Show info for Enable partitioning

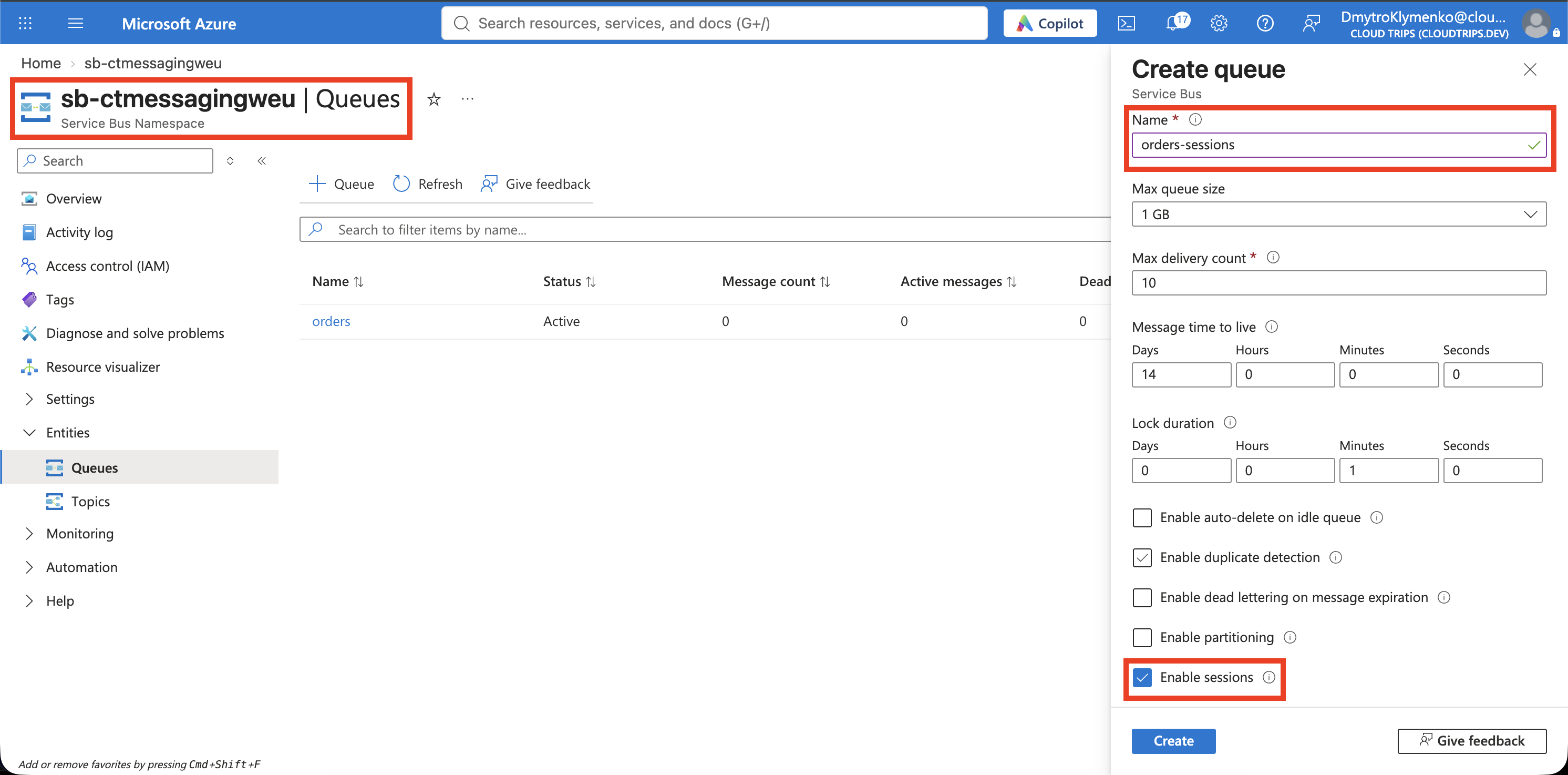(1290, 637)
